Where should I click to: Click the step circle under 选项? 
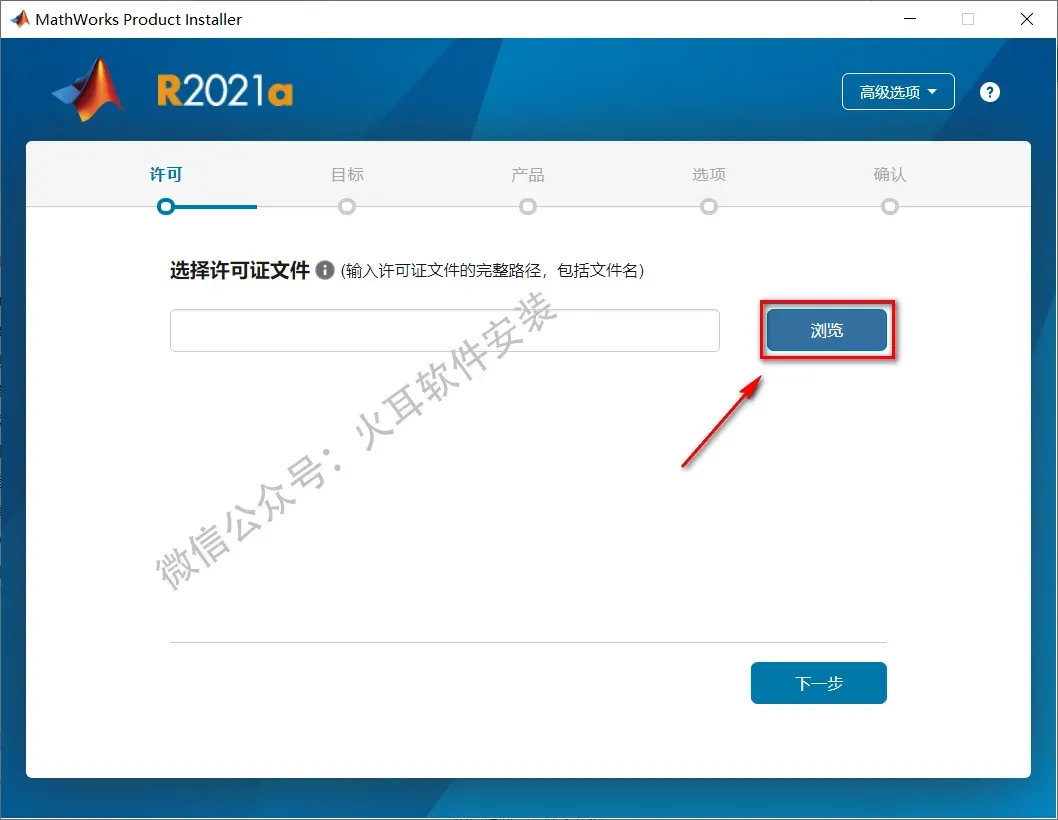(x=708, y=207)
